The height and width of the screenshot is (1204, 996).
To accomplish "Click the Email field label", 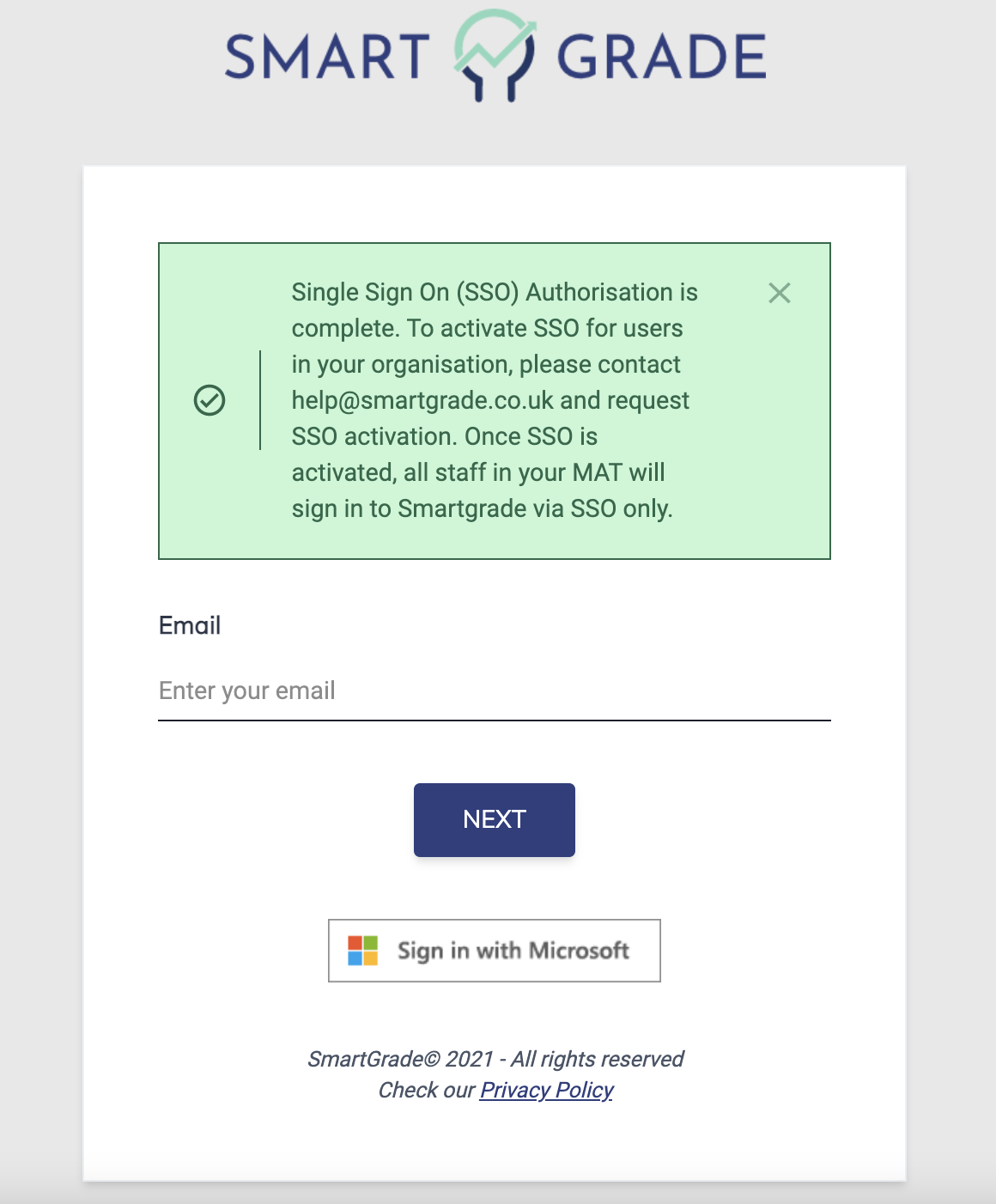I will [190, 625].
